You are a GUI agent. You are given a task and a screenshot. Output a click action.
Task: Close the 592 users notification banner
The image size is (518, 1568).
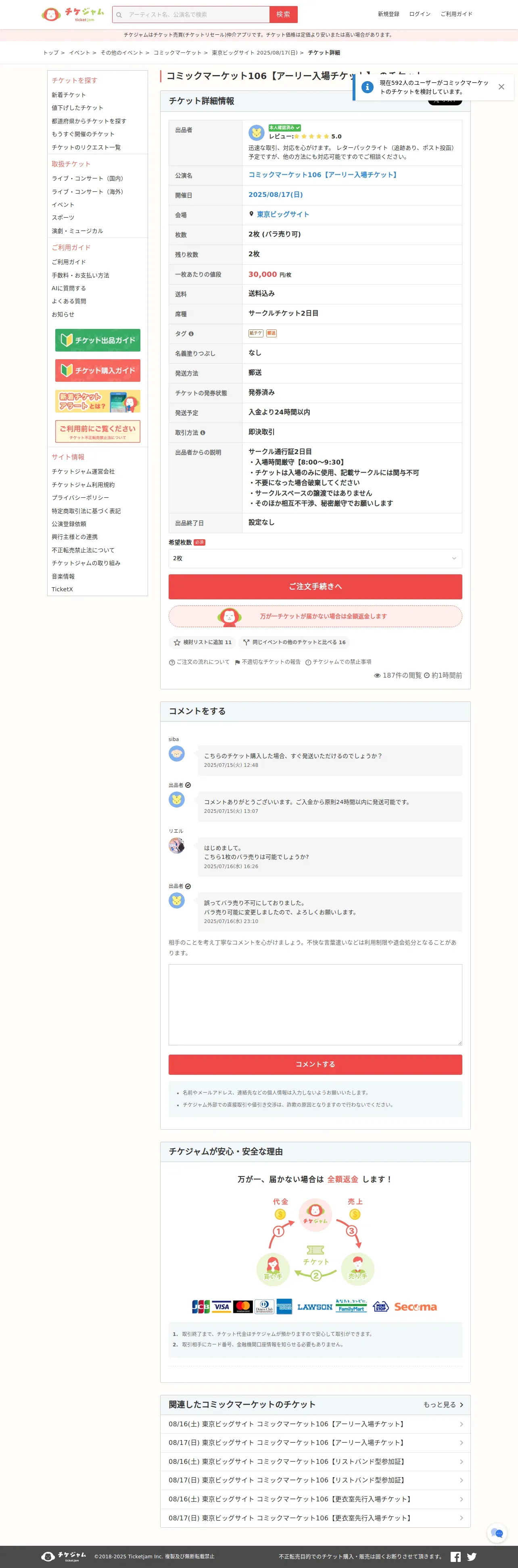(x=501, y=87)
